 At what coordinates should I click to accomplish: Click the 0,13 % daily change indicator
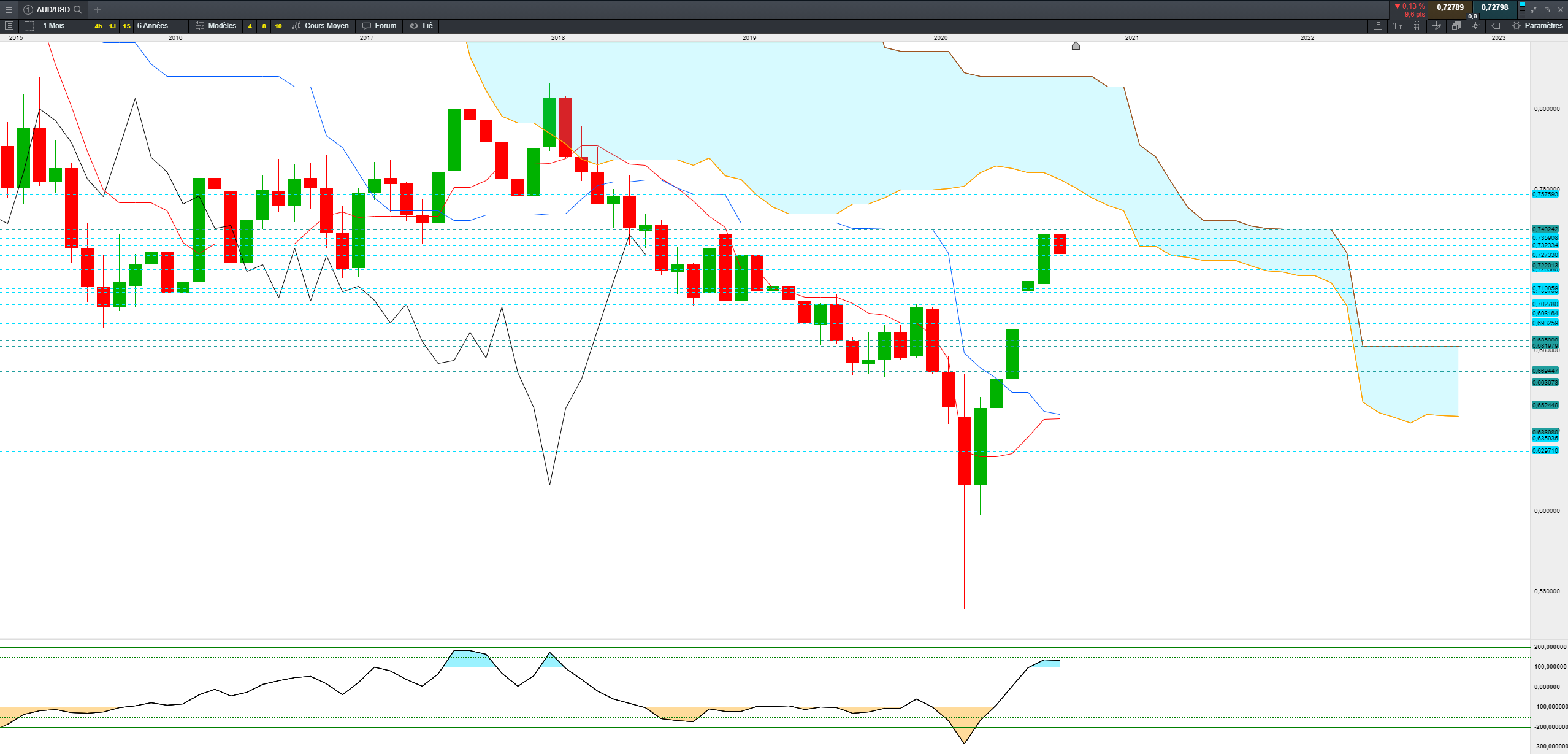coord(1409,6)
